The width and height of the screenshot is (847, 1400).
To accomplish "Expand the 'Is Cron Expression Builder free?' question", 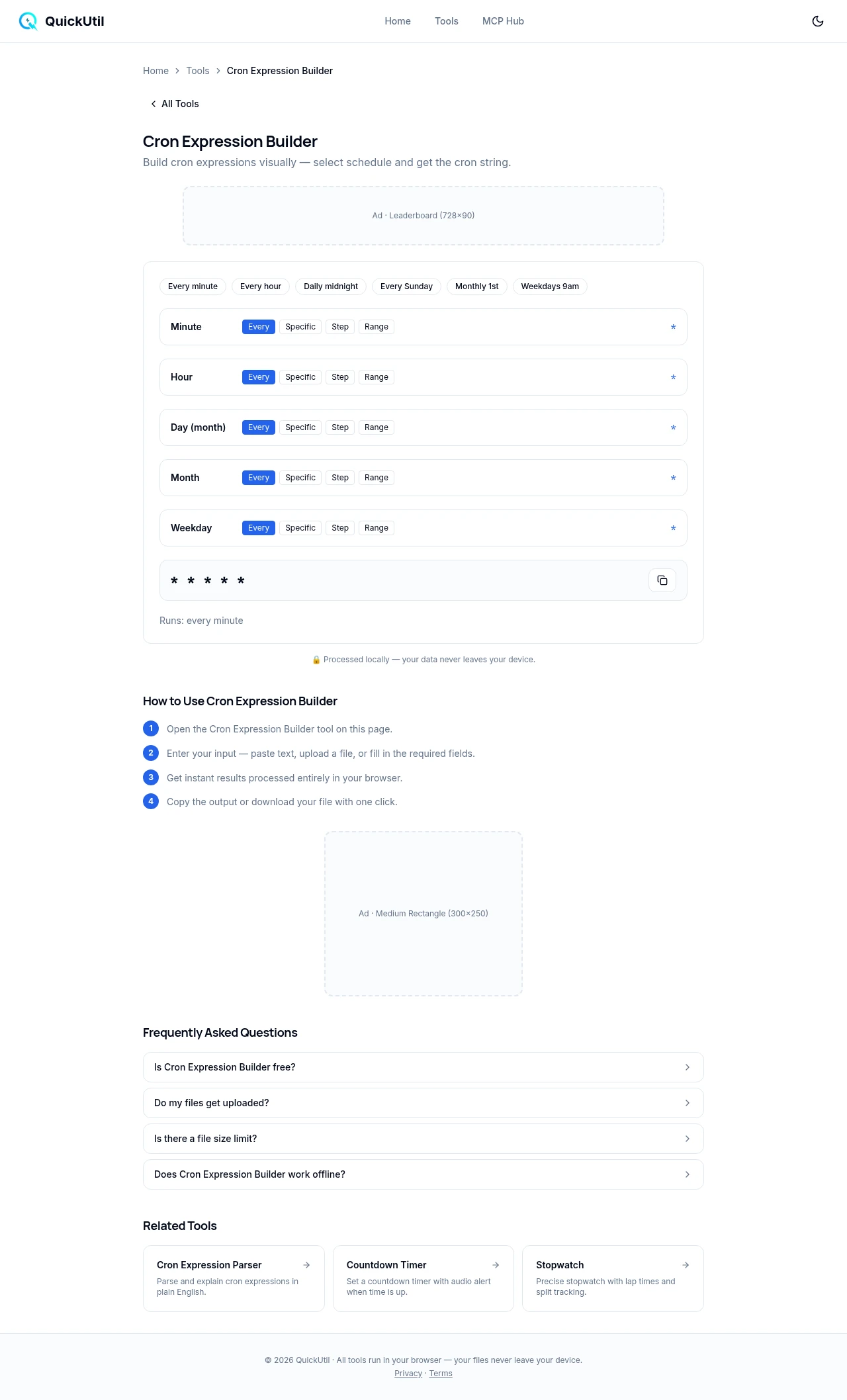I will [x=423, y=1067].
